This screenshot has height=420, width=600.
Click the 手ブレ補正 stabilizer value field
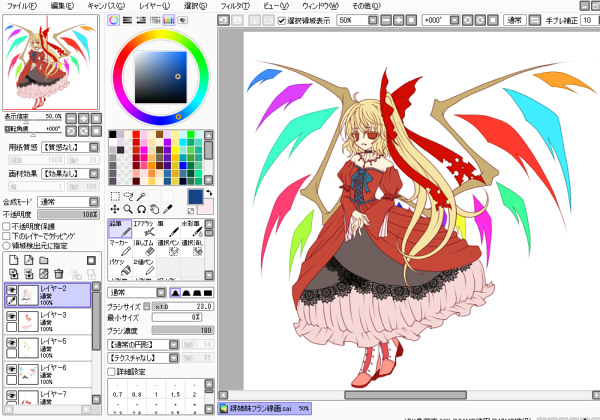pos(590,20)
